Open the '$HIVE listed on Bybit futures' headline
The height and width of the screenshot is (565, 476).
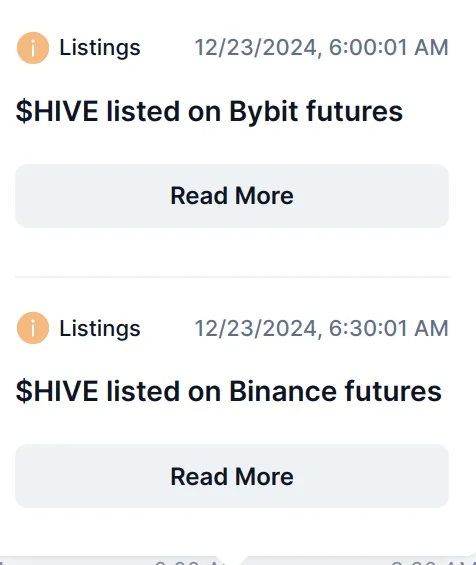tap(209, 112)
